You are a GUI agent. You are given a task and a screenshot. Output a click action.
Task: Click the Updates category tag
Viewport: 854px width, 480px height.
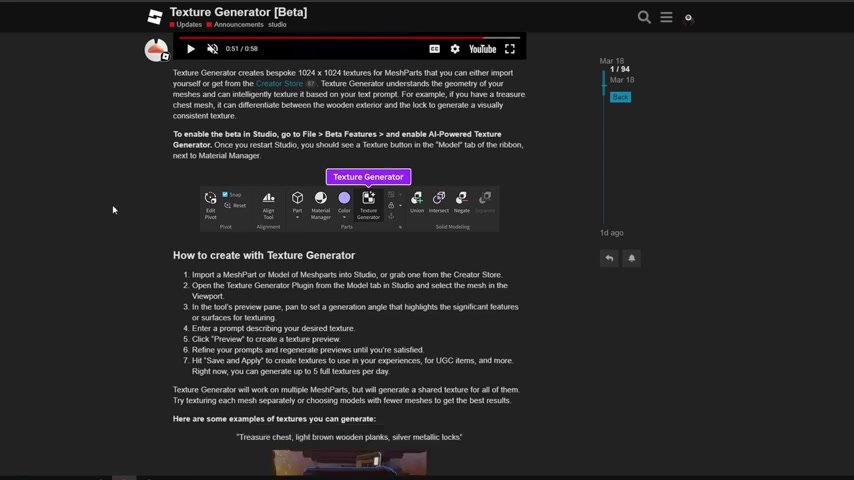click(x=186, y=25)
